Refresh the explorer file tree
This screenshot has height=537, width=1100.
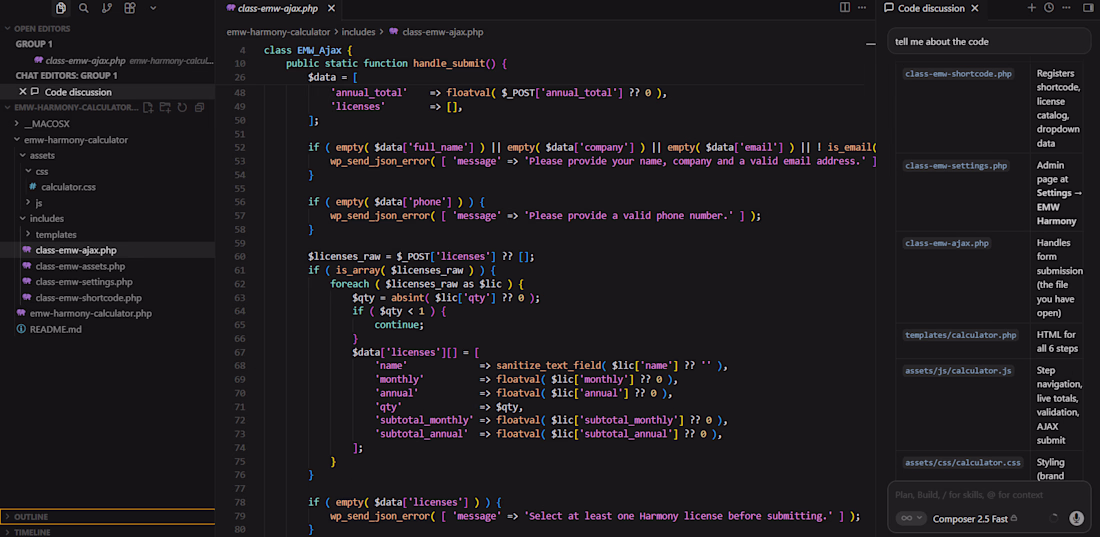point(182,107)
